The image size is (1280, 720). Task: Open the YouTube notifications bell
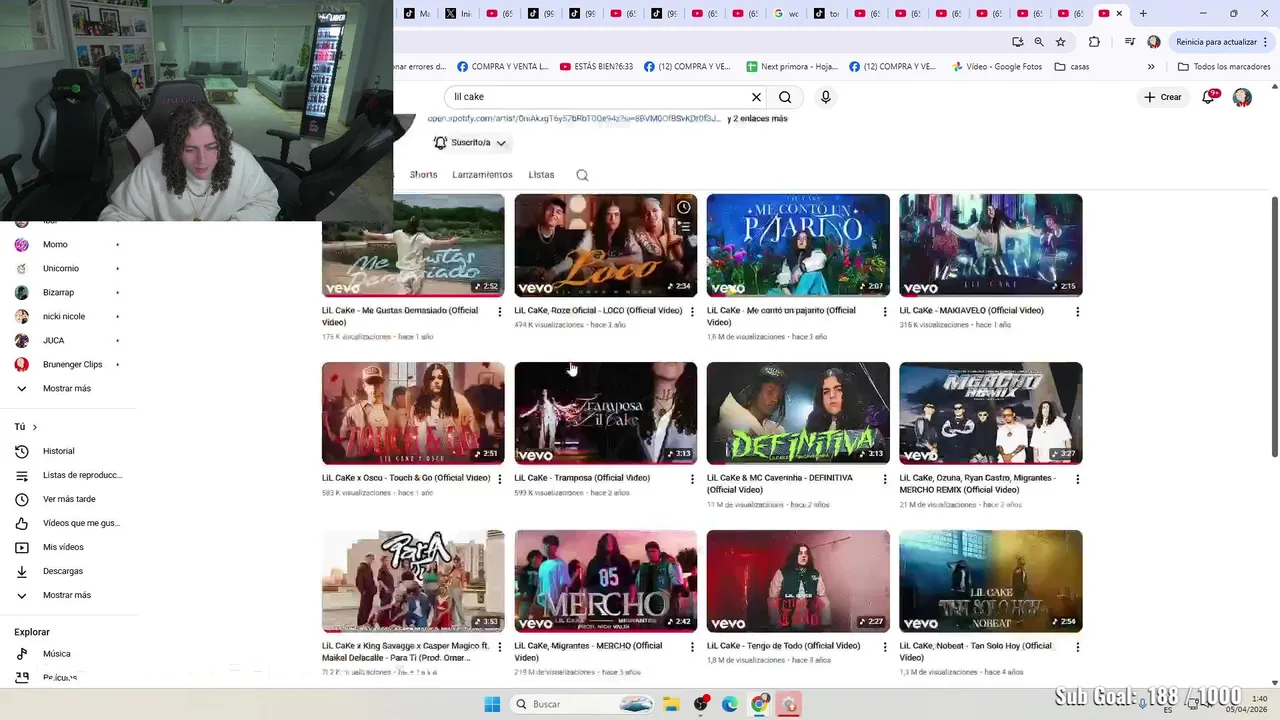click(x=1208, y=97)
